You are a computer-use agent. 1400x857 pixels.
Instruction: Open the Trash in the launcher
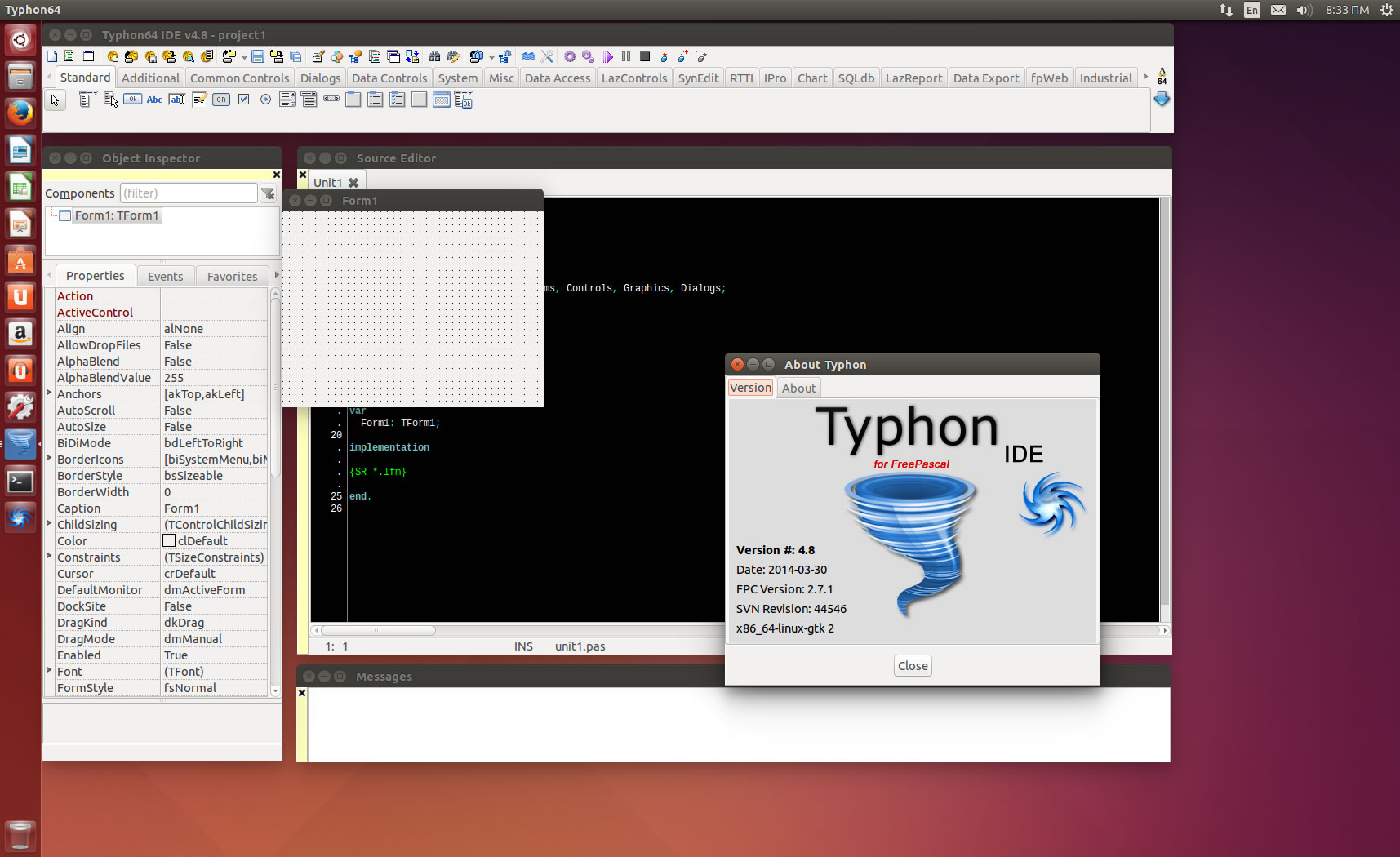pyautogui.click(x=20, y=836)
